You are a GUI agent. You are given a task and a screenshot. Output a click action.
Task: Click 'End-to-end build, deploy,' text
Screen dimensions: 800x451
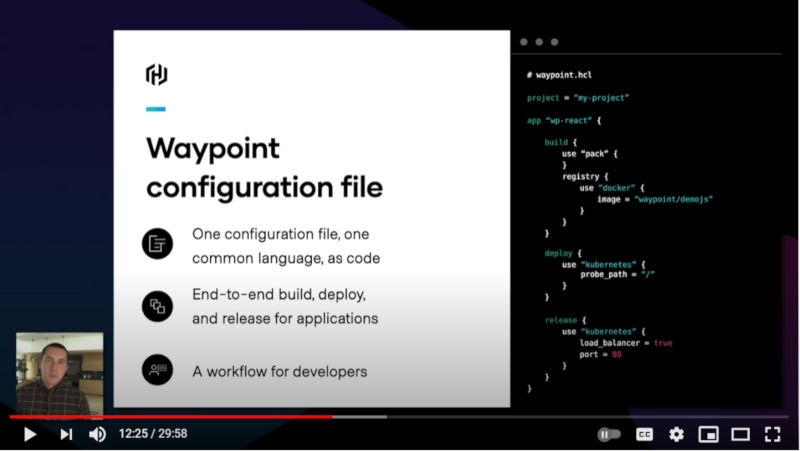point(279,294)
